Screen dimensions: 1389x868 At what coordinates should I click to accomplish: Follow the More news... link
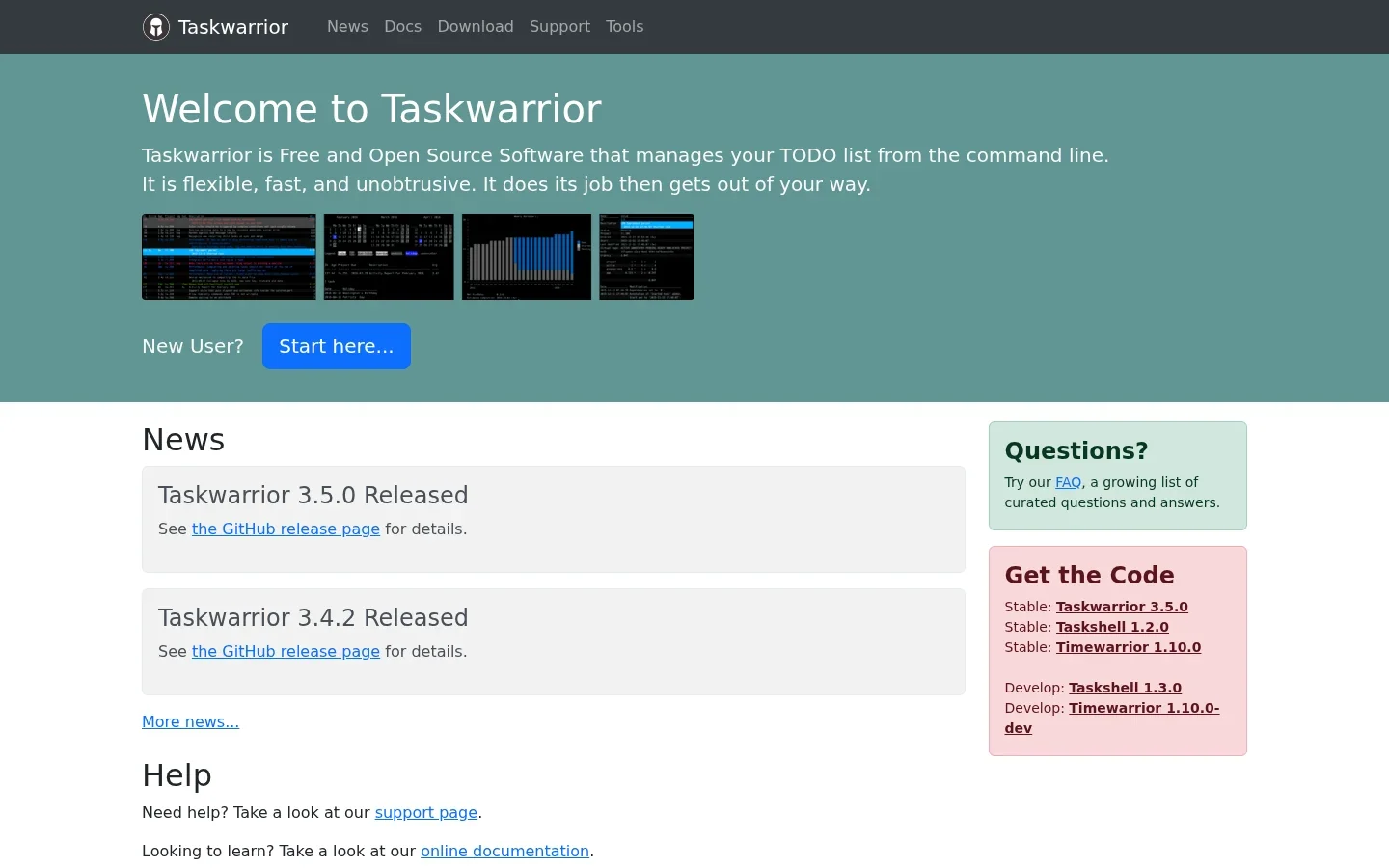tap(190, 721)
